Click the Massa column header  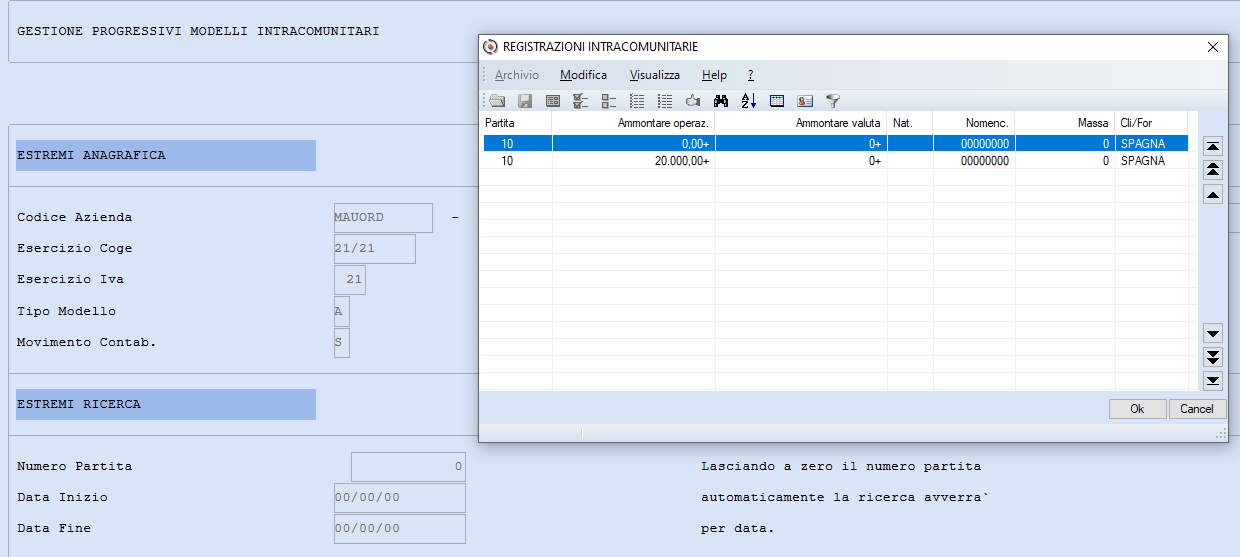[1065, 123]
